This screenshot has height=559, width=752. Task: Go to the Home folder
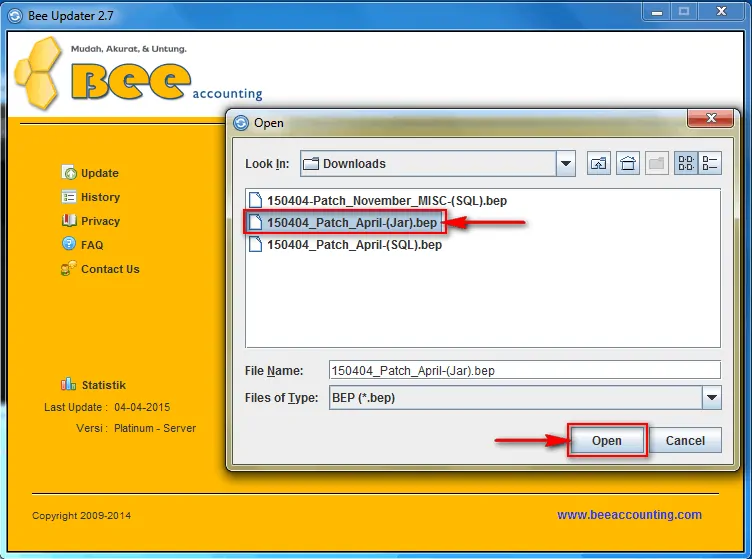pyautogui.click(x=628, y=163)
